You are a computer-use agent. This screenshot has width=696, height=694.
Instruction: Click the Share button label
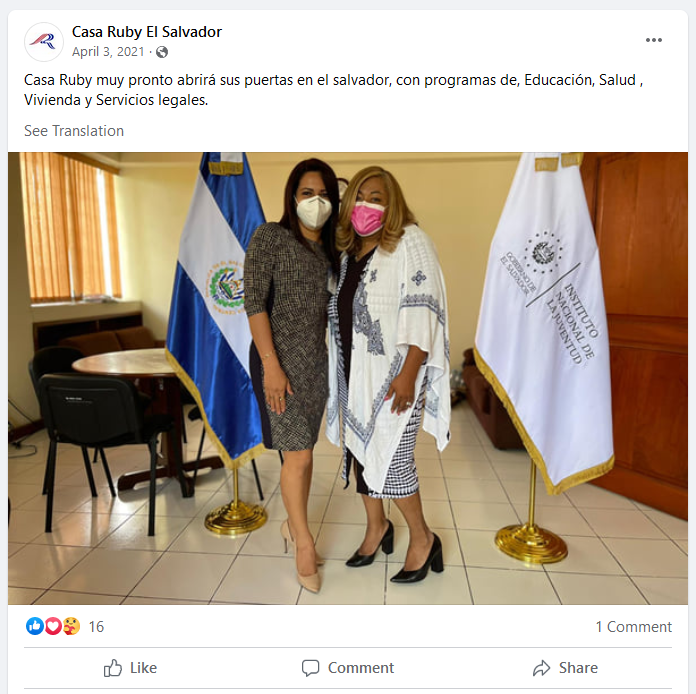point(578,668)
